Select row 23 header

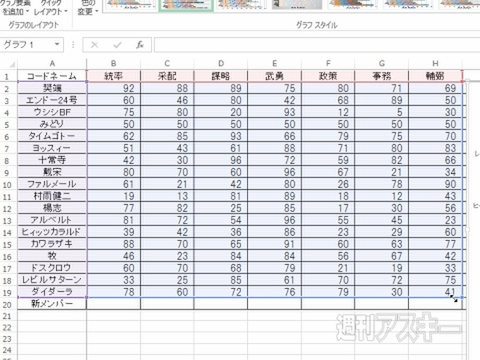point(7,339)
